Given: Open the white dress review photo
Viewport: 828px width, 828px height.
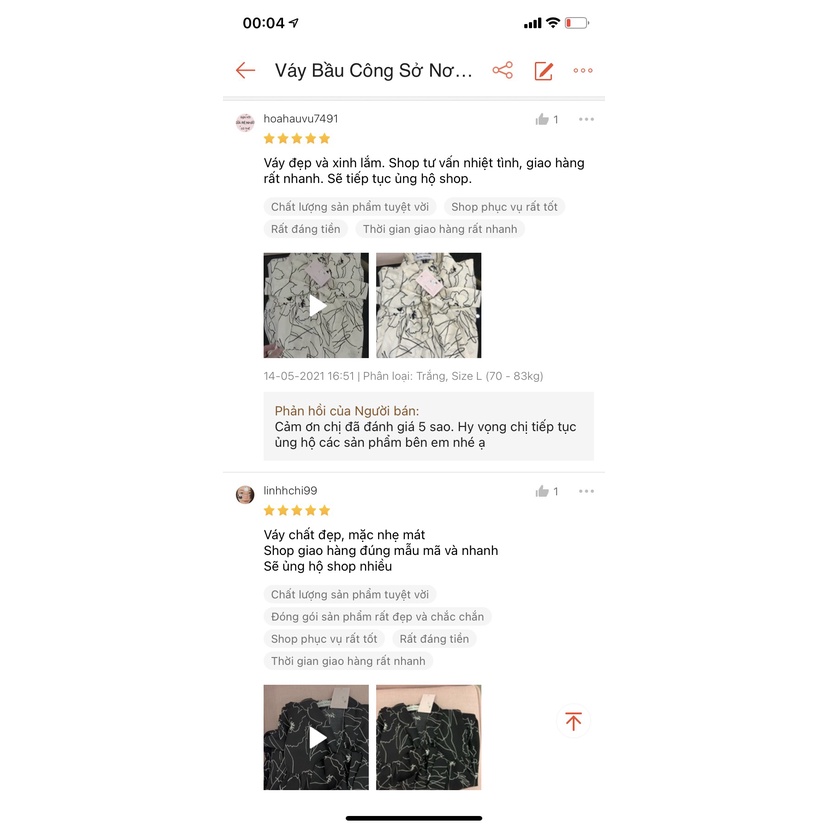Looking at the screenshot, I should [429, 305].
